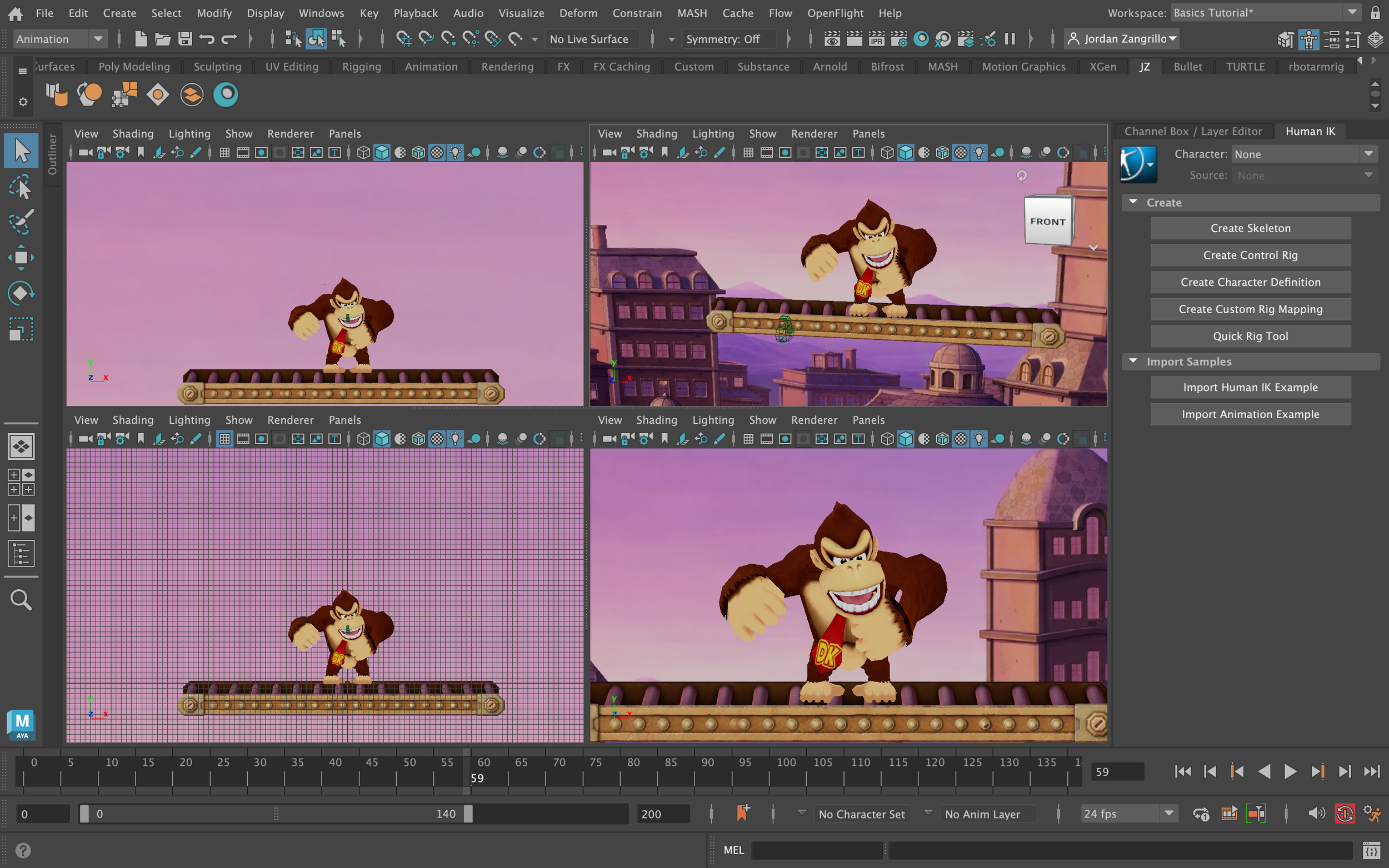Toggle the grid in top-left viewport

point(224,153)
